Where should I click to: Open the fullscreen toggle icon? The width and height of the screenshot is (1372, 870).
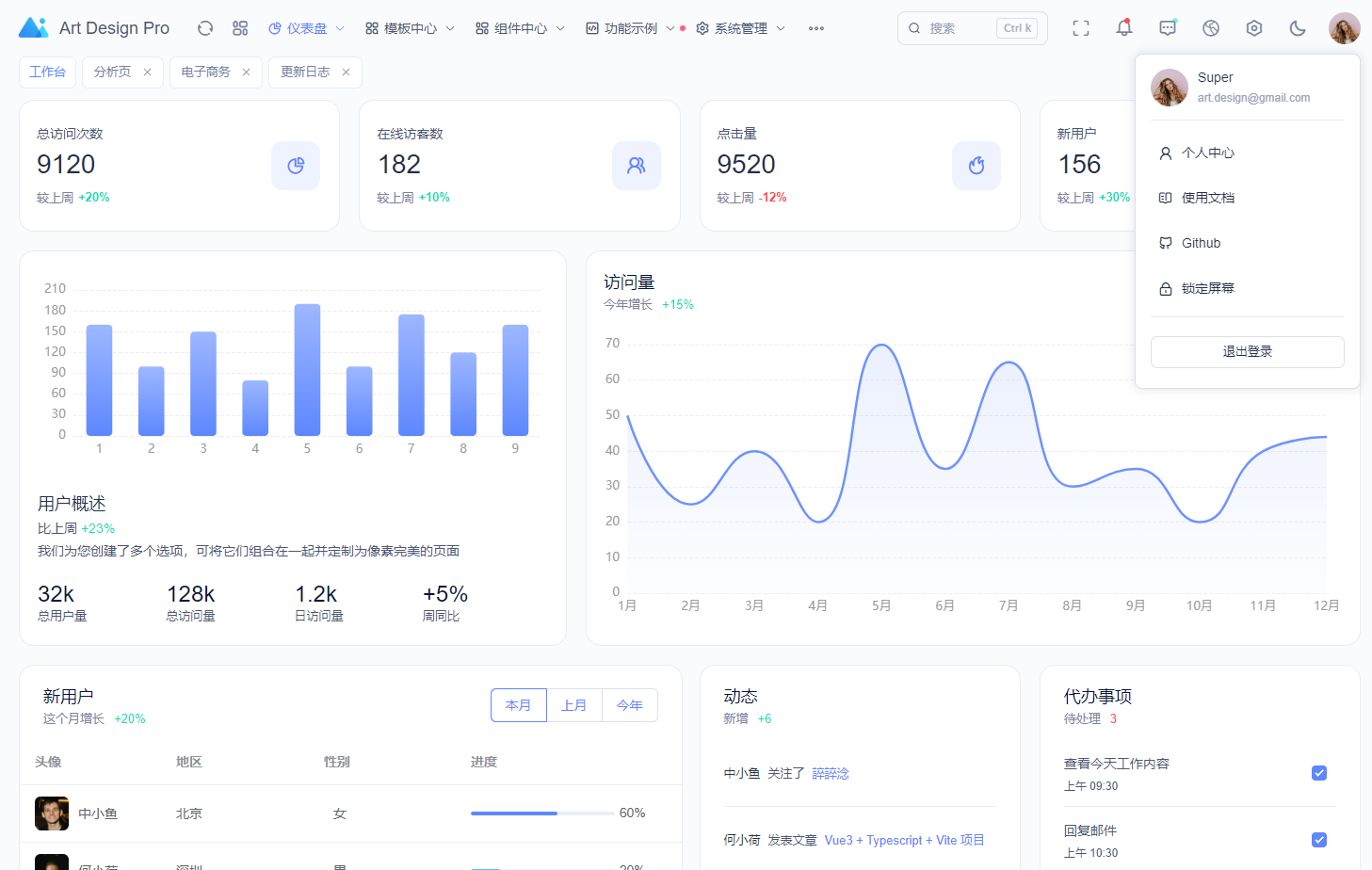point(1081,28)
